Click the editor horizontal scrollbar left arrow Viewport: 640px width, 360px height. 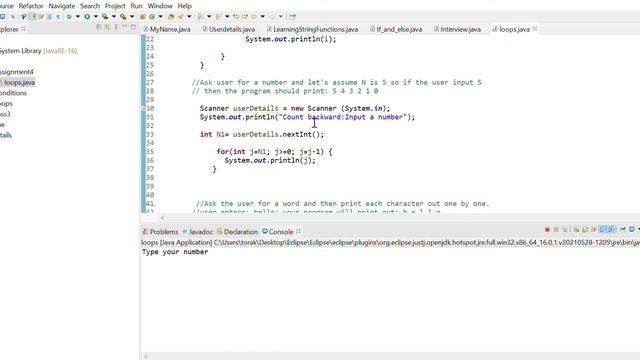tap(162, 218)
